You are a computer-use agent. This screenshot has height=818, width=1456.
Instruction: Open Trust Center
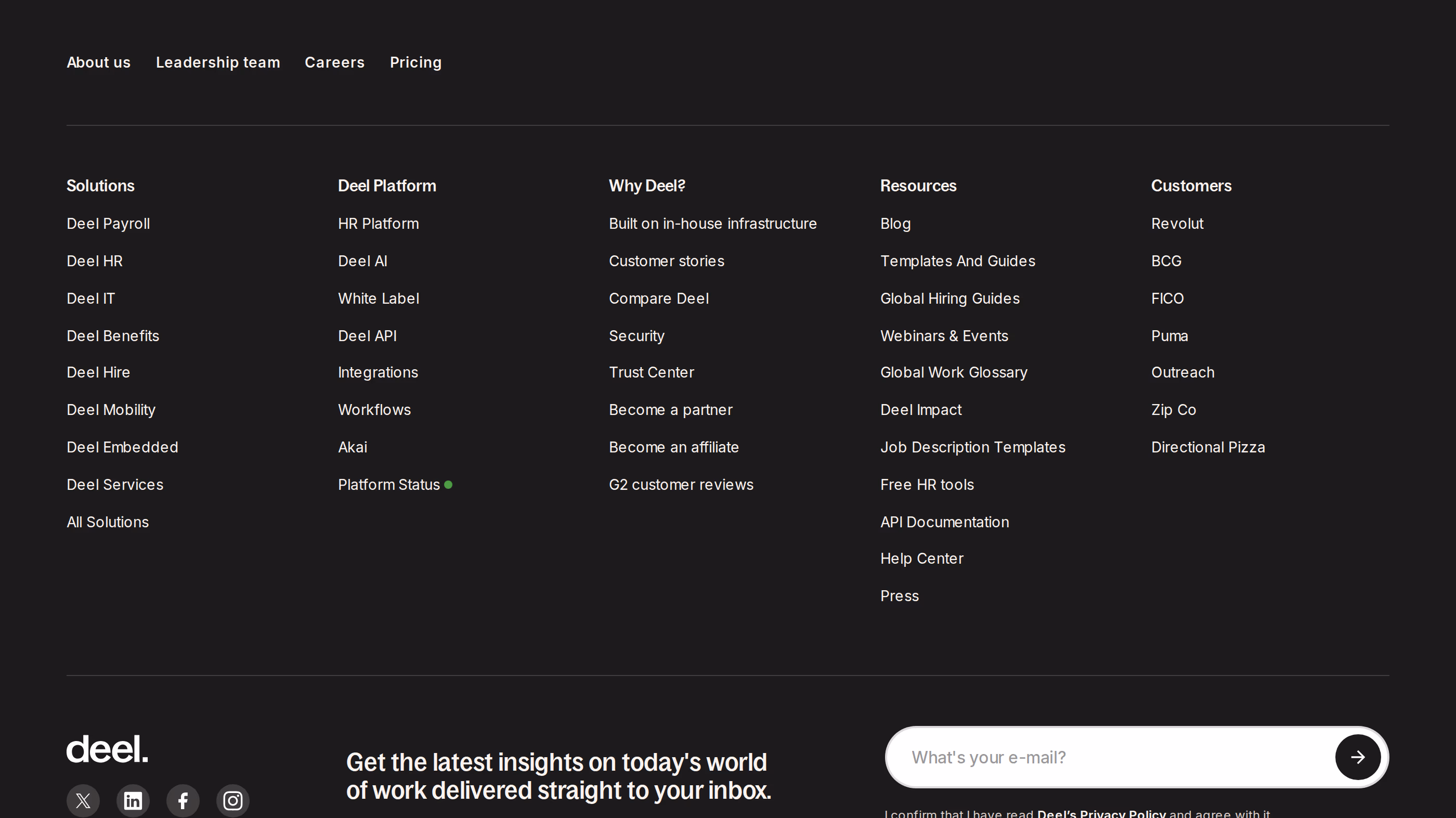pos(651,372)
